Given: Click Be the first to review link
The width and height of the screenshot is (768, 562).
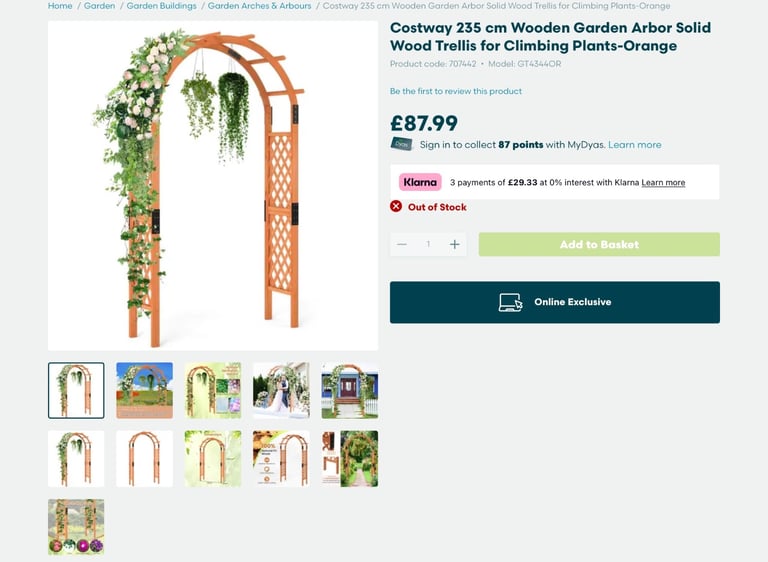Looking at the screenshot, I should (x=456, y=91).
